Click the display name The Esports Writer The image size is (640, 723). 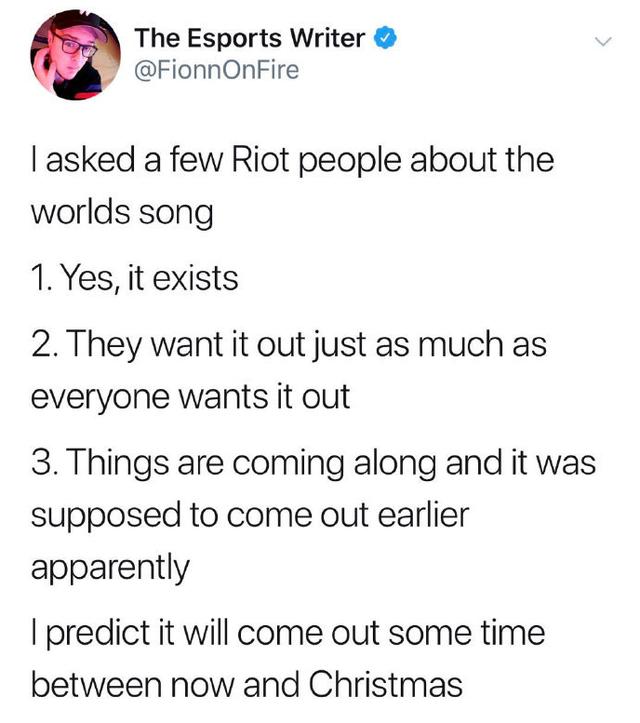click(x=250, y=38)
